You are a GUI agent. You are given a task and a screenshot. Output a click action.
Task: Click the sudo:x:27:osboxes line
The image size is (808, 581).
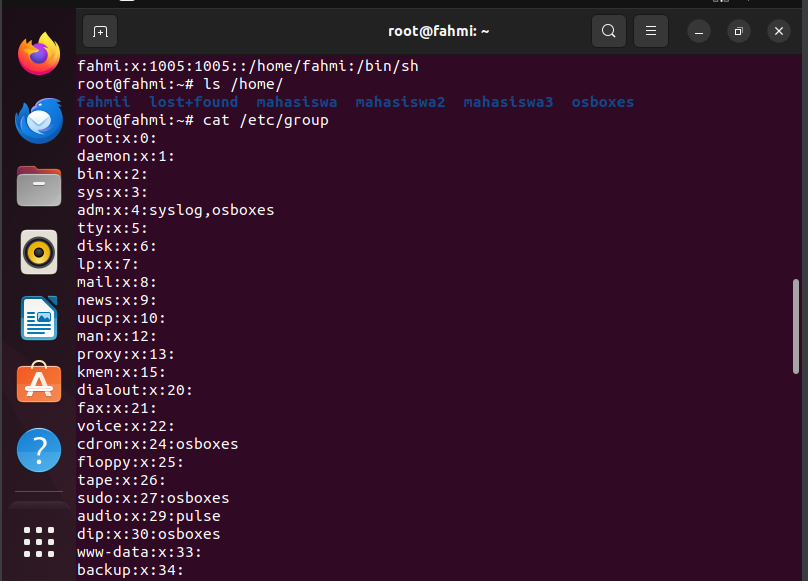pyautogui.click(x=153, y=498)
